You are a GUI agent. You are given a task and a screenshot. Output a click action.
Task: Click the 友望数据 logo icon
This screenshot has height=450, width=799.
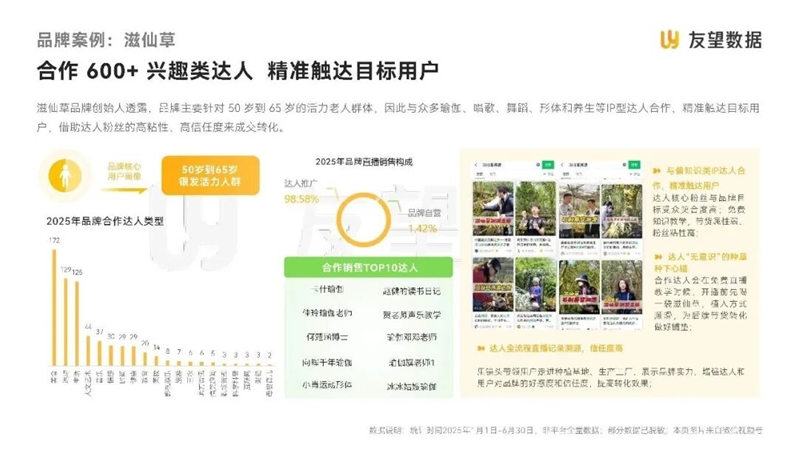tap(670, 40)
